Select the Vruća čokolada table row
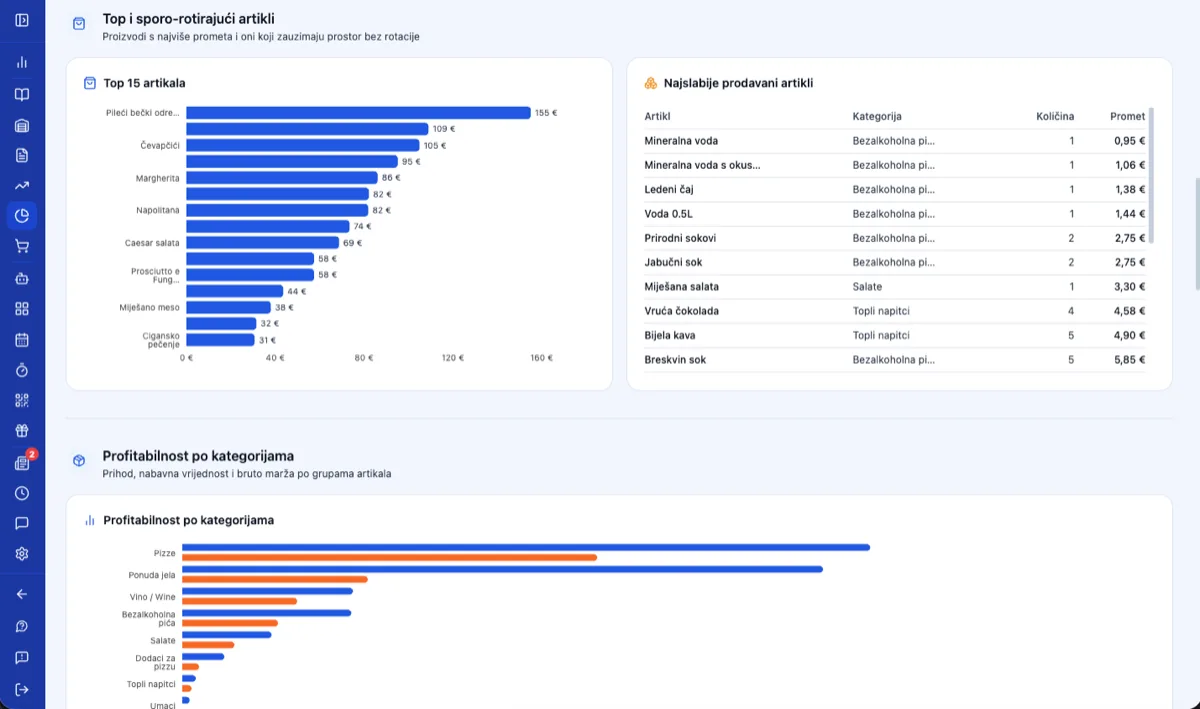The width and height of the screenshot is (1200, 709). [x=895, y=311]
